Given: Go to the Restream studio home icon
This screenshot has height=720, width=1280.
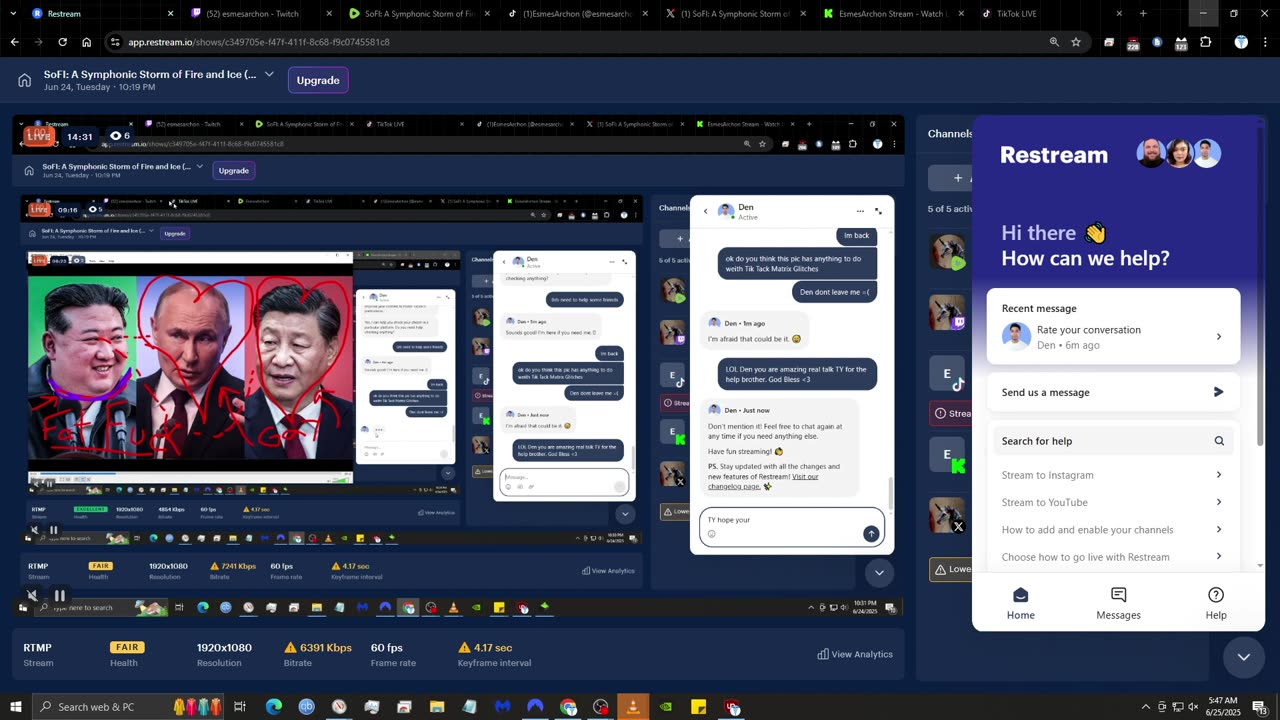Looking at the screenshot, I should tap(24, 80).
